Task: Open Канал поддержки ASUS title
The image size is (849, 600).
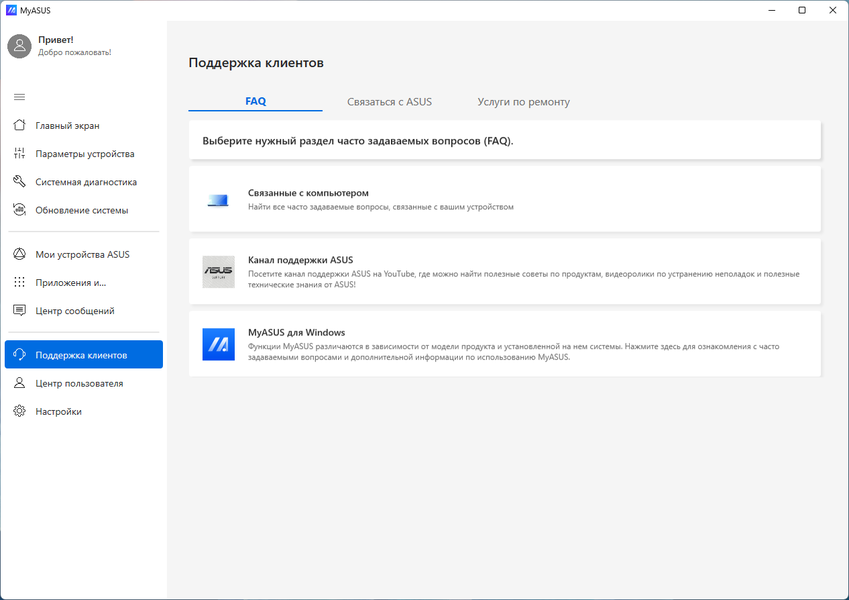Action: (x=301, y=260)
